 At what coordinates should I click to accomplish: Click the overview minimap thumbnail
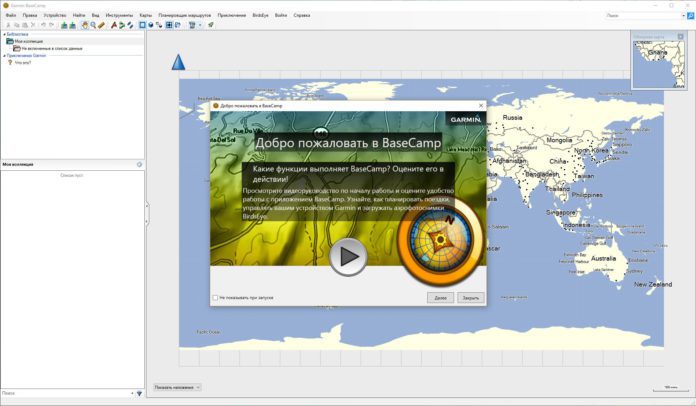(x=659, y=64)
